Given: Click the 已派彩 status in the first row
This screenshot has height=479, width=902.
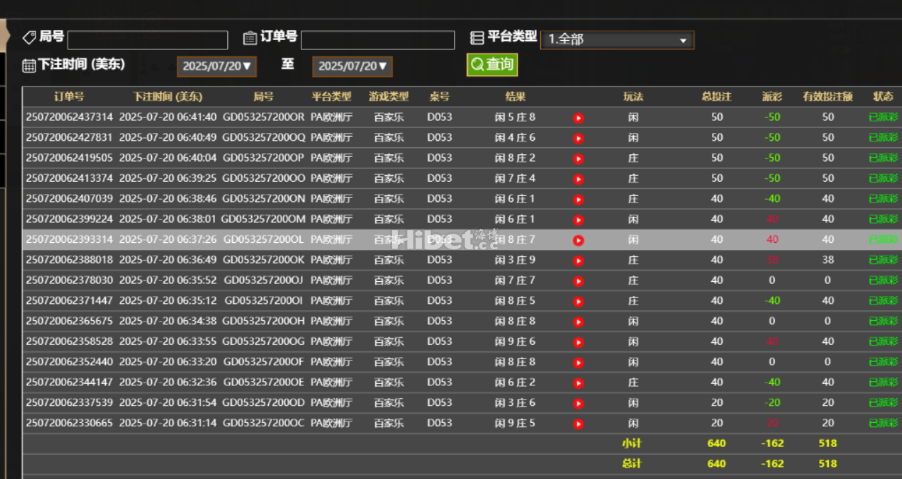Looking at the screenshot, I should pos(882,117).
